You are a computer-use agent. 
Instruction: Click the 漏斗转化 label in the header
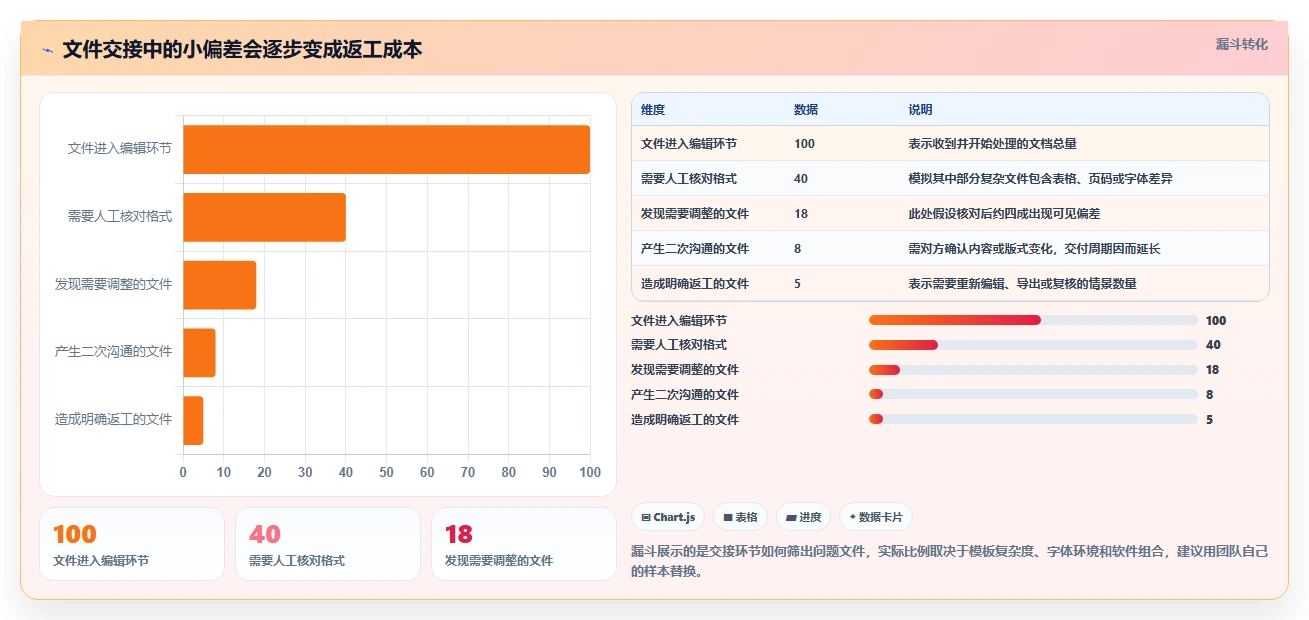1241,45
